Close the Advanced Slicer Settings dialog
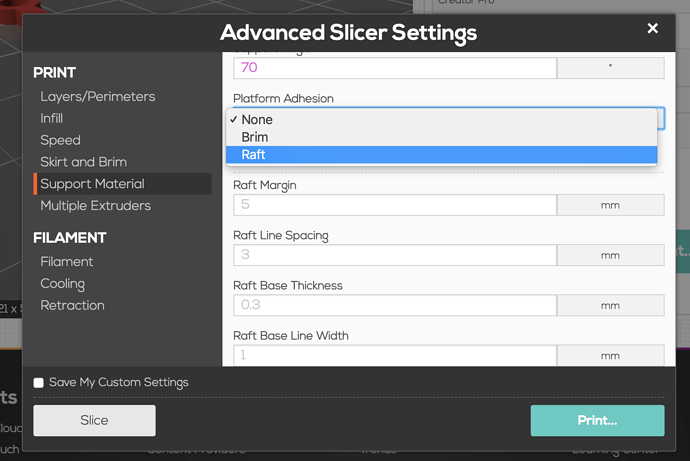690x461 pixels. pos(653,28)
